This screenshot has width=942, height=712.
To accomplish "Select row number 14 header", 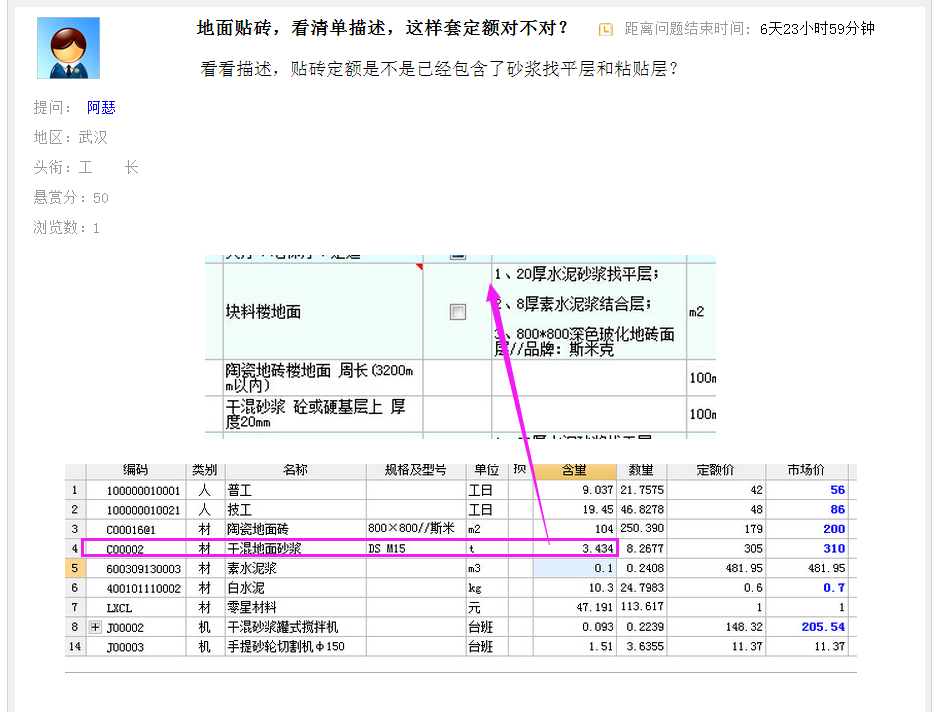I will 75,647.
